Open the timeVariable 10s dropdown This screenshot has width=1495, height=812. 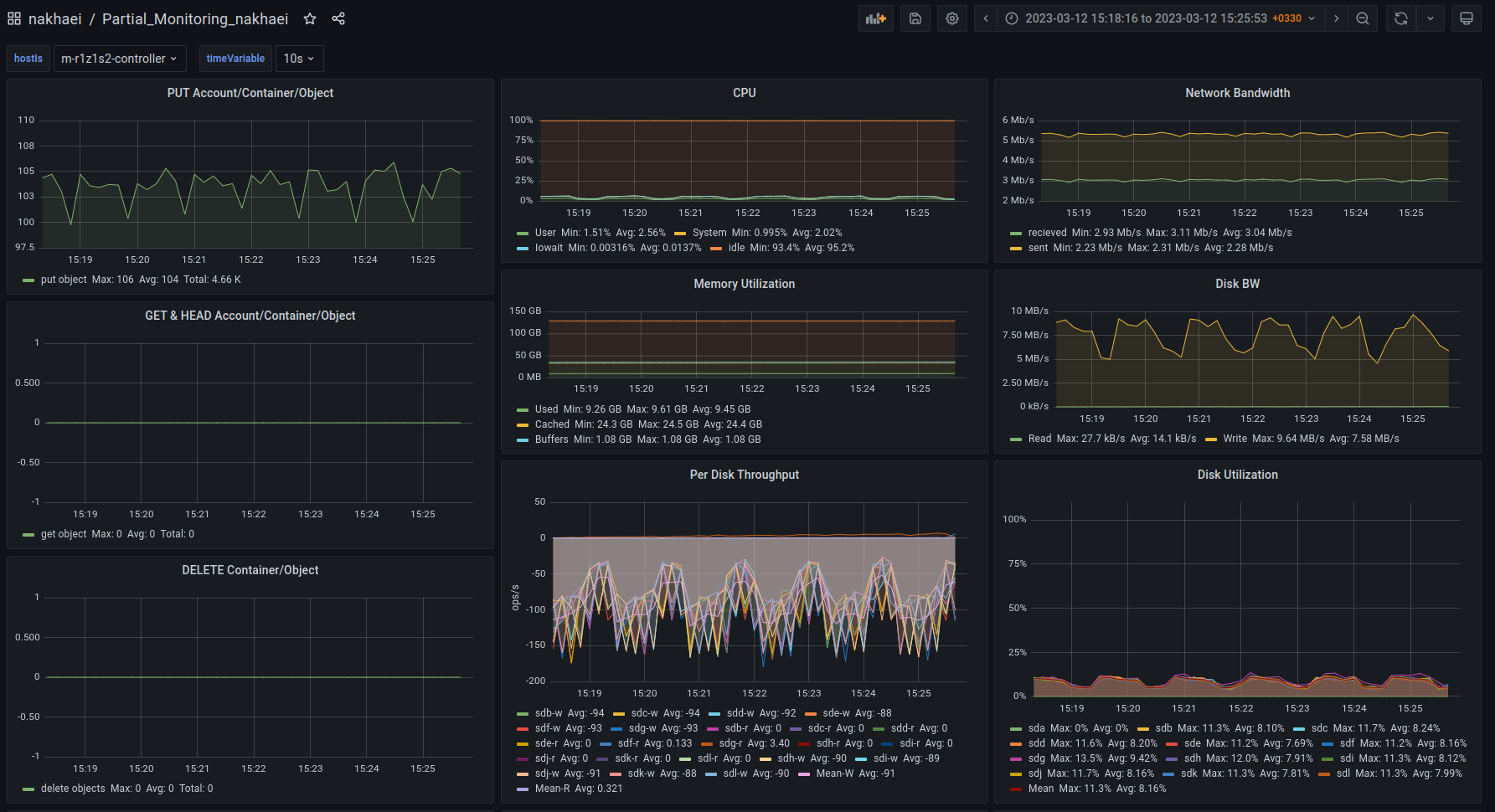299,59
